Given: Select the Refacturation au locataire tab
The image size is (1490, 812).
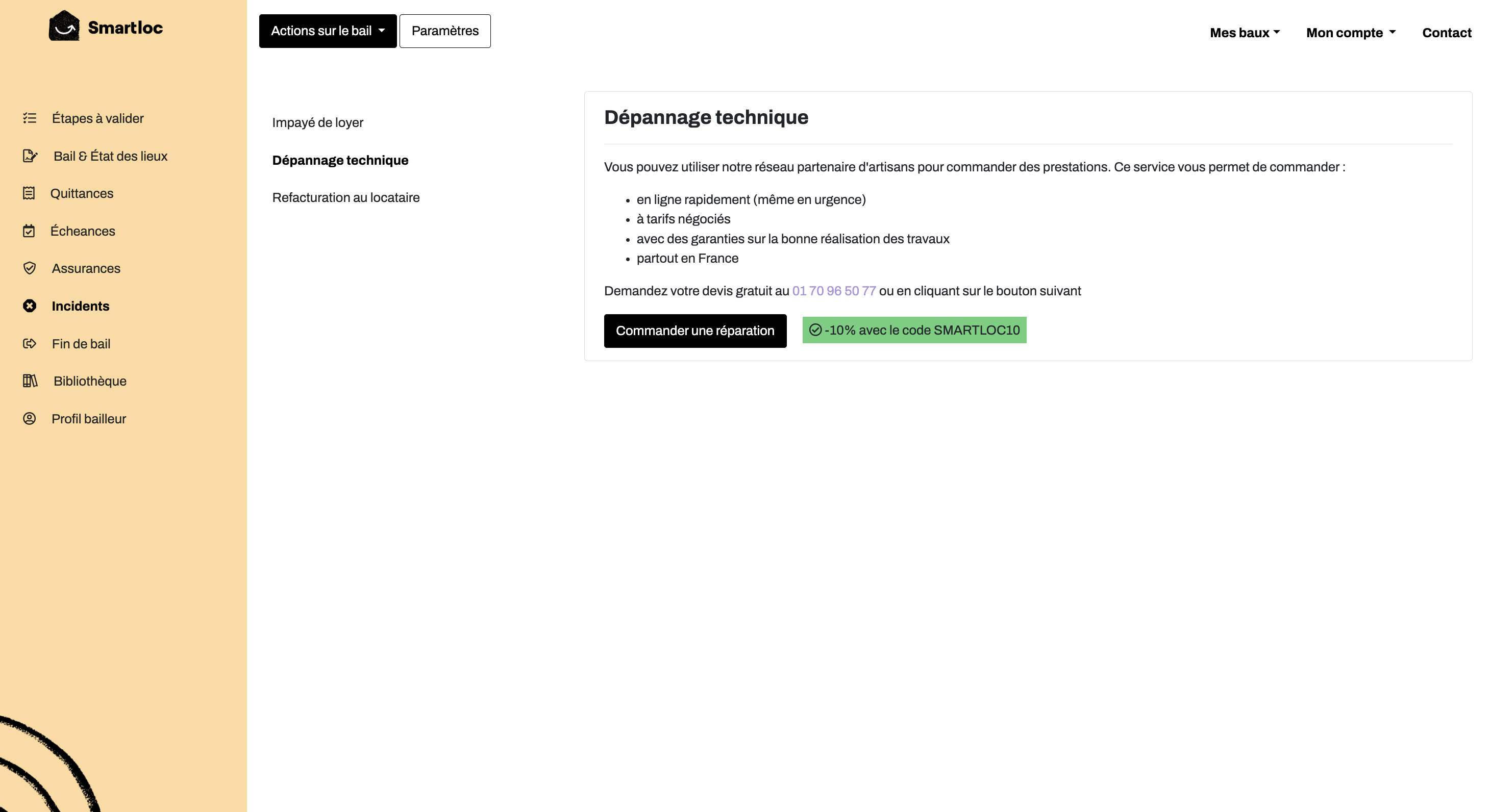Looking at the screenshot, I should (346, 198).
